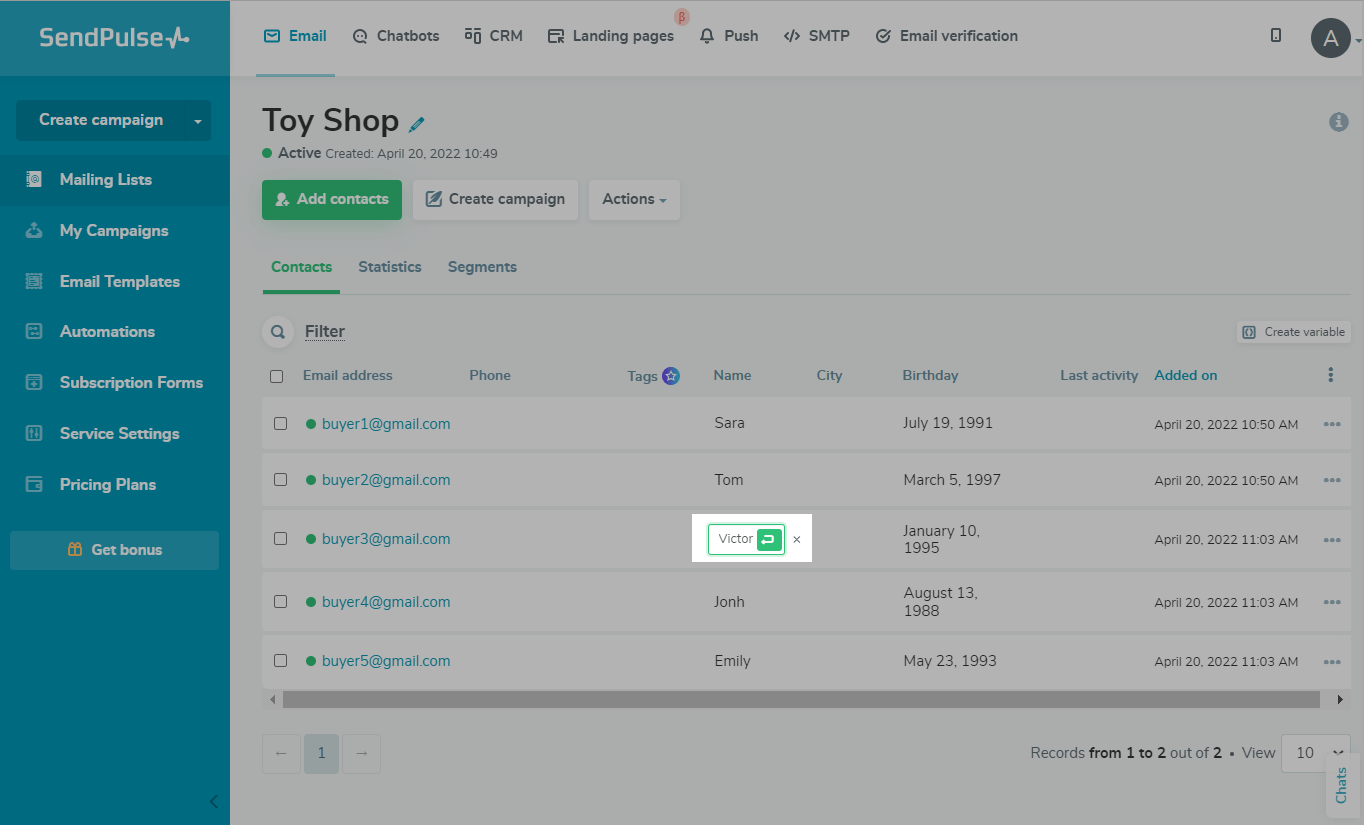The height and width of the screenshot is (825, 1364).
Task: Confirm the Victor name edit with green enter icon
Action: click(768, 539)
